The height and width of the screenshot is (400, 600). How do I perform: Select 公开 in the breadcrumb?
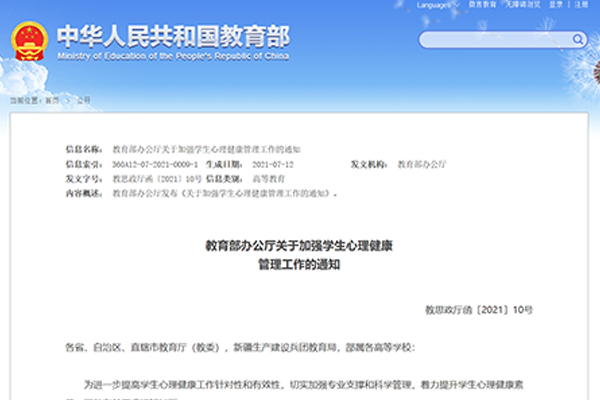[83, 101]
